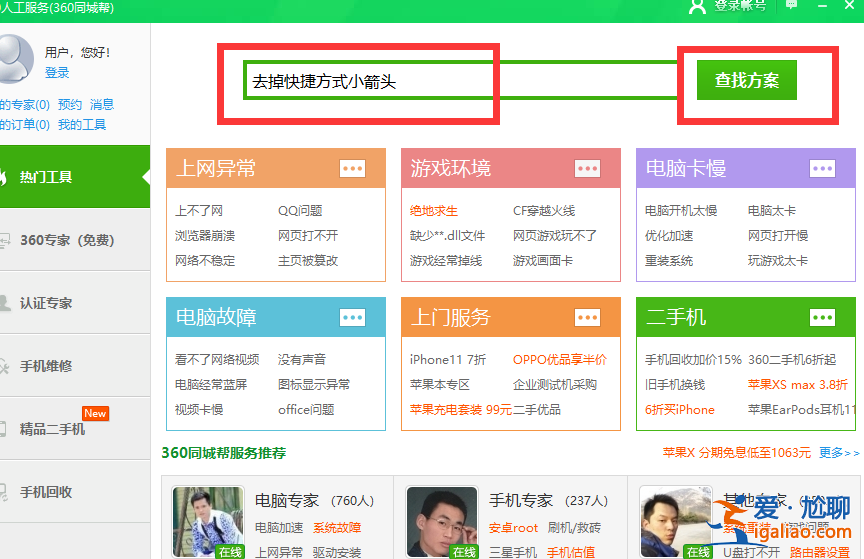Open the 手机回收 sidebar tab
The image size is (864, 559).
coord(75,492)
